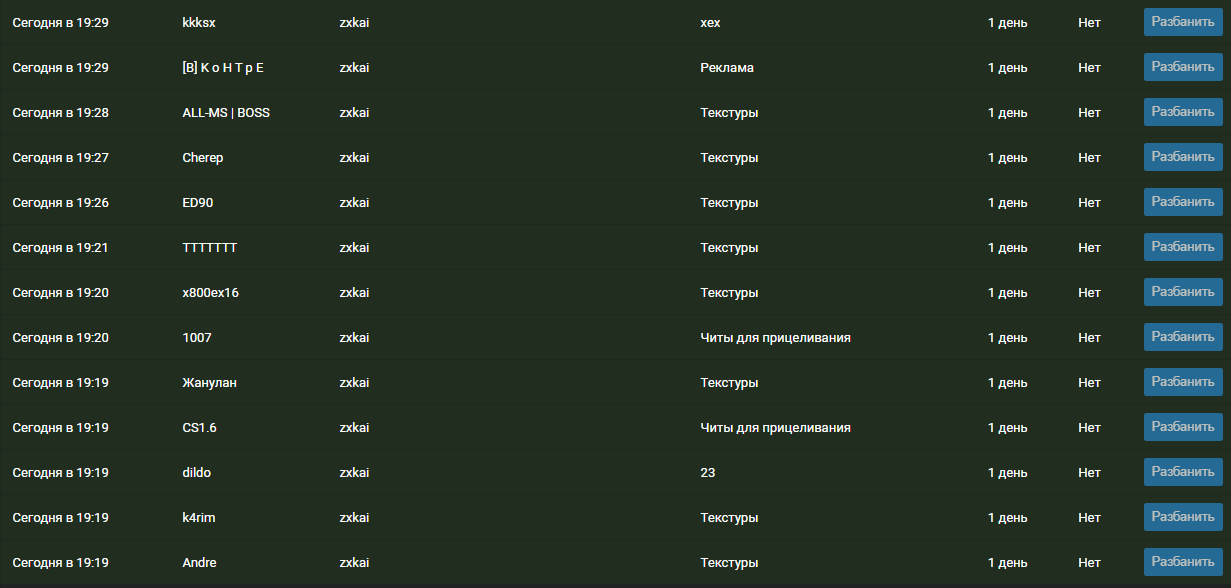Click Разбанить for player kkksx
1231x588 pixels.
(x=1183, y=22)
